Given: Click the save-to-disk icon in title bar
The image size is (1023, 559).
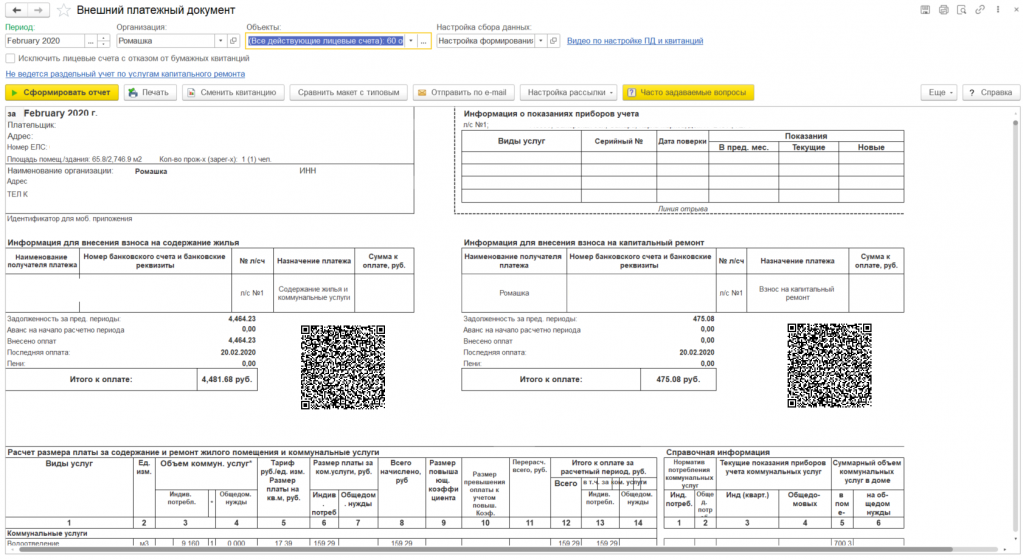Looking at the screenshot, I should [x=925, y=10].
